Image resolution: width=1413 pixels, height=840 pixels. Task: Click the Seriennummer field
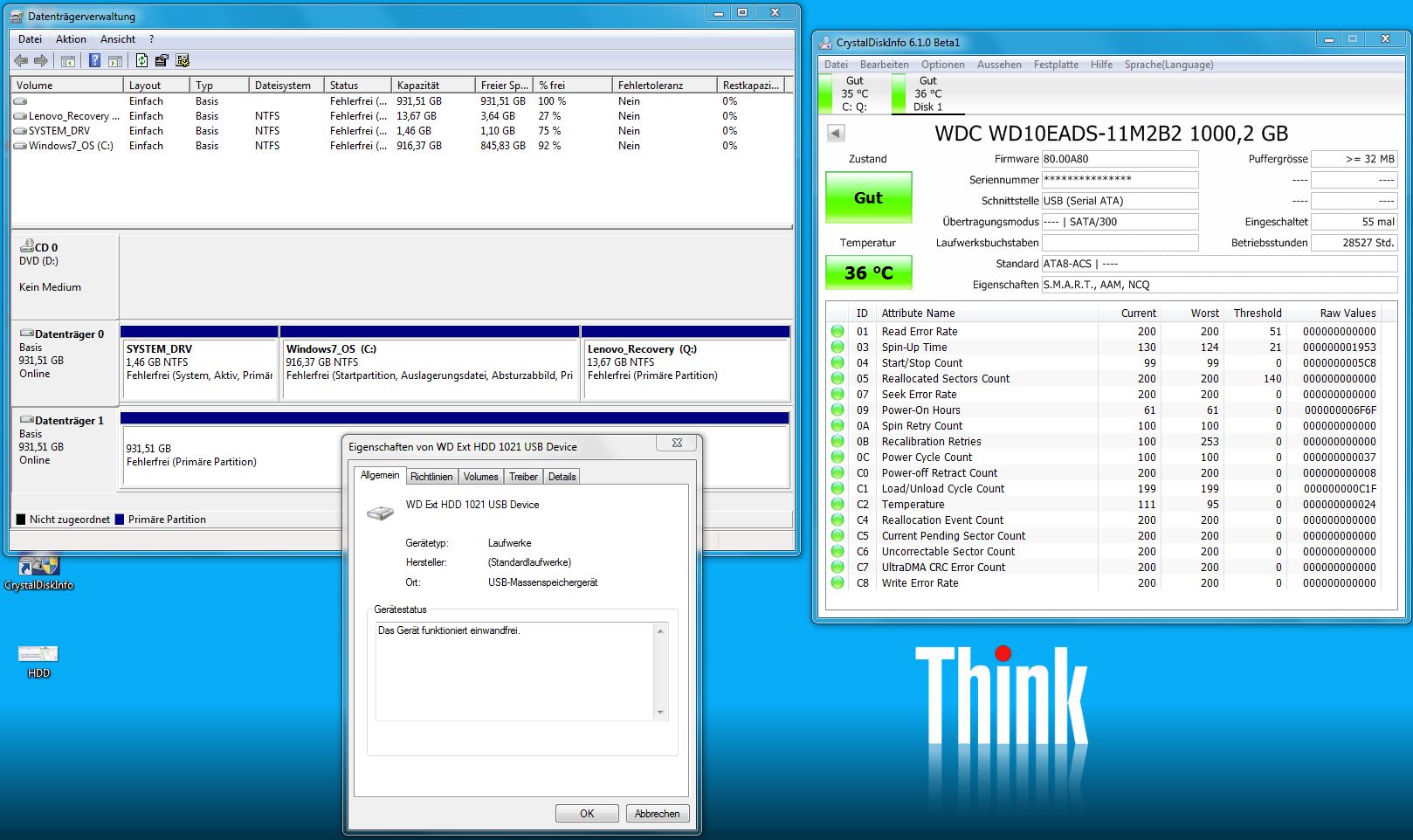coord(1120,180)
